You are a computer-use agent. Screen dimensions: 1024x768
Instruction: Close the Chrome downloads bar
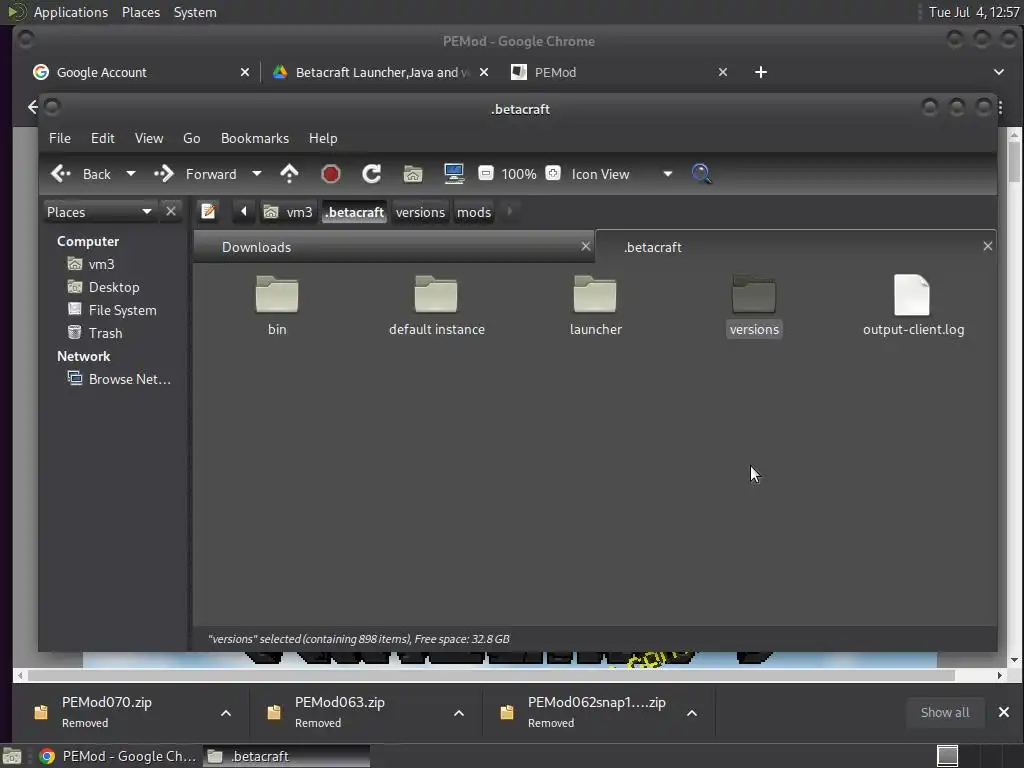[1004, 712]
